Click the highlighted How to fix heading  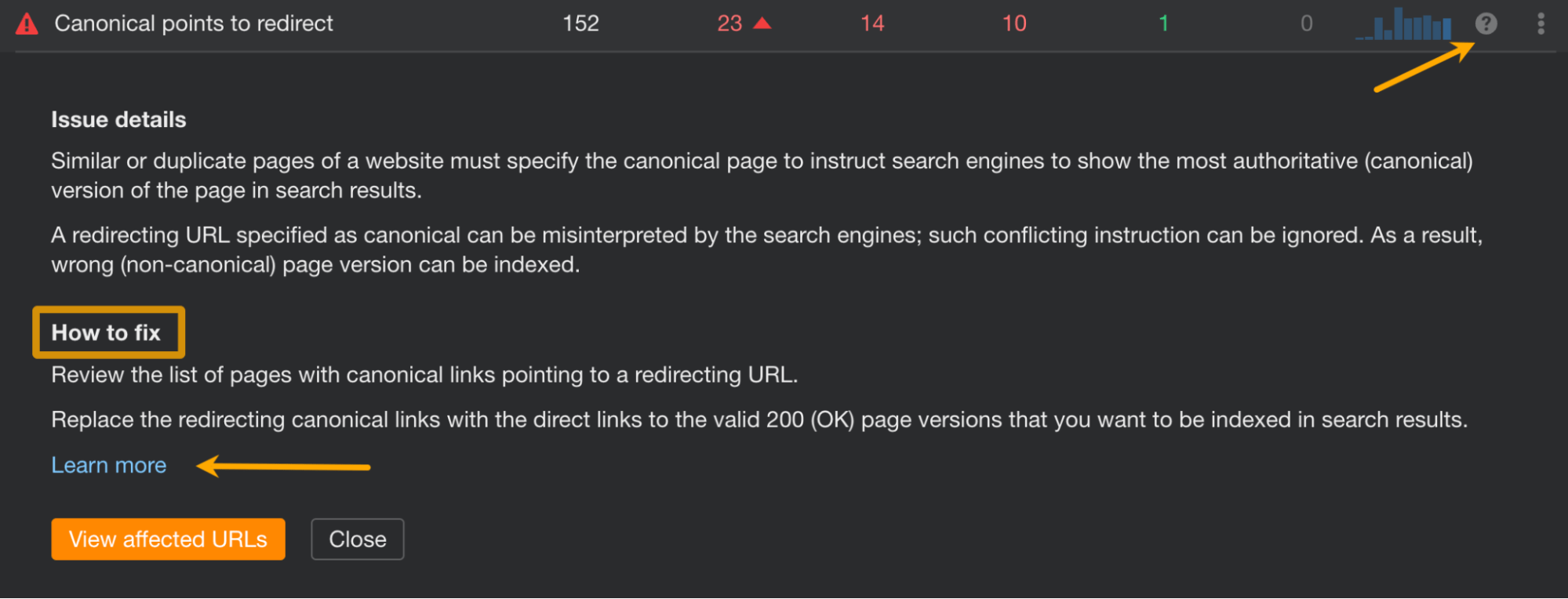(x=107, y=332)
